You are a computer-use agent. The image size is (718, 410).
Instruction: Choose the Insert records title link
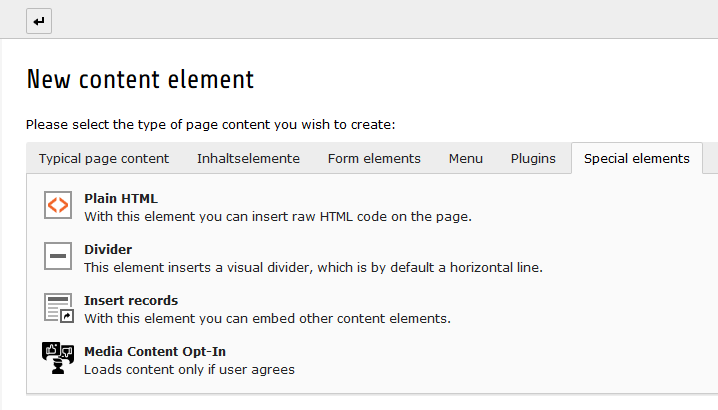(x=131, y=300)
